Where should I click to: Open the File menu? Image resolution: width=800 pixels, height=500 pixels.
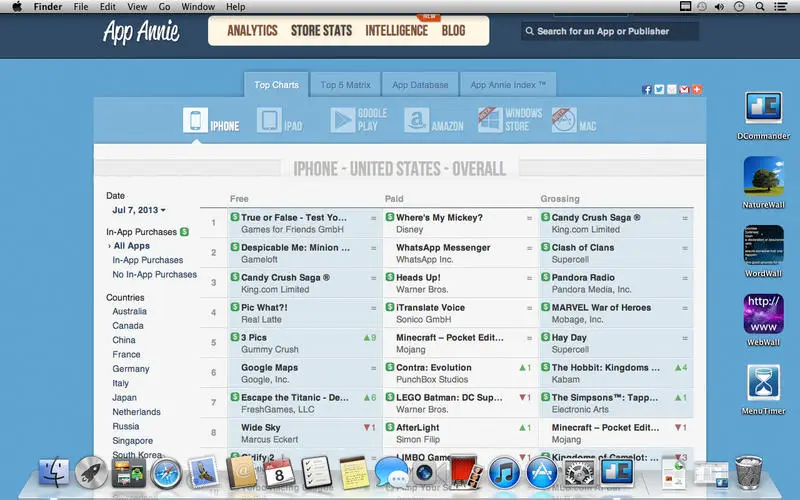(81, 7)
